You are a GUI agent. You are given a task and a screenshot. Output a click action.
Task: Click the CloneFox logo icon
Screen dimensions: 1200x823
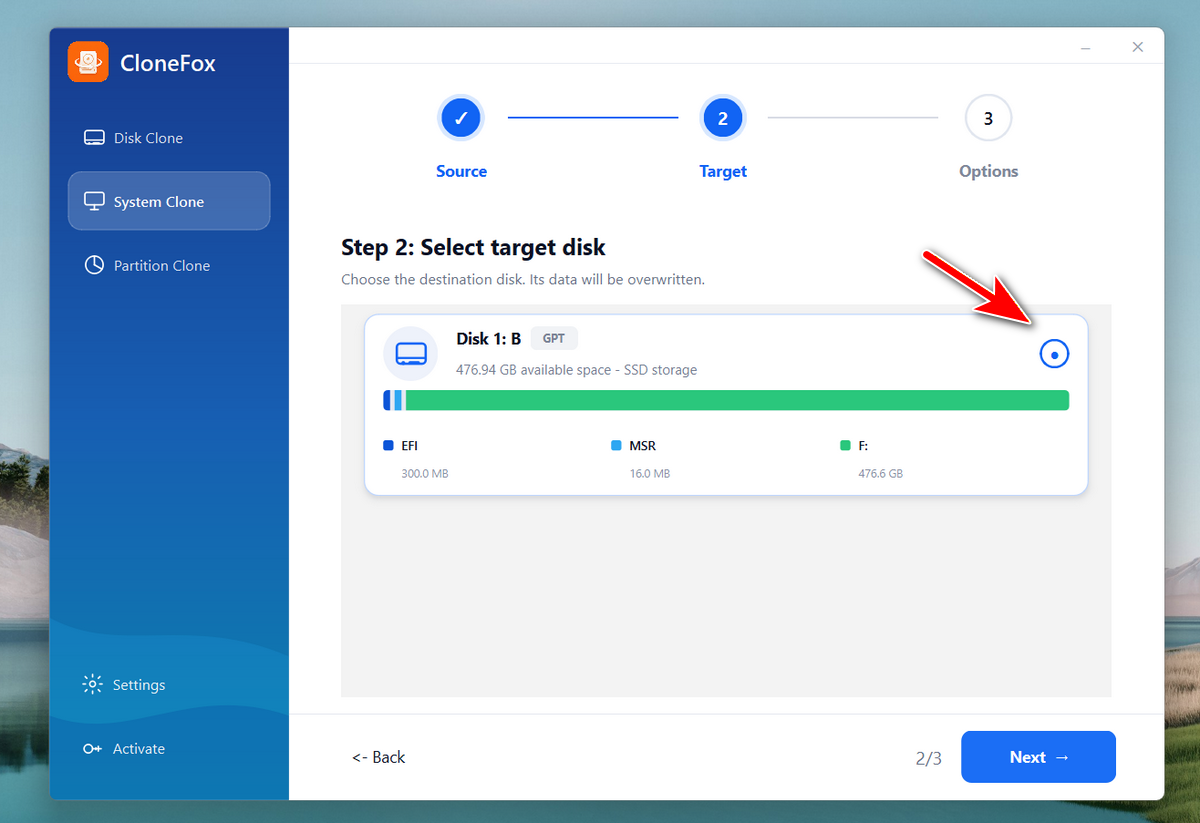tap(88, 62)
